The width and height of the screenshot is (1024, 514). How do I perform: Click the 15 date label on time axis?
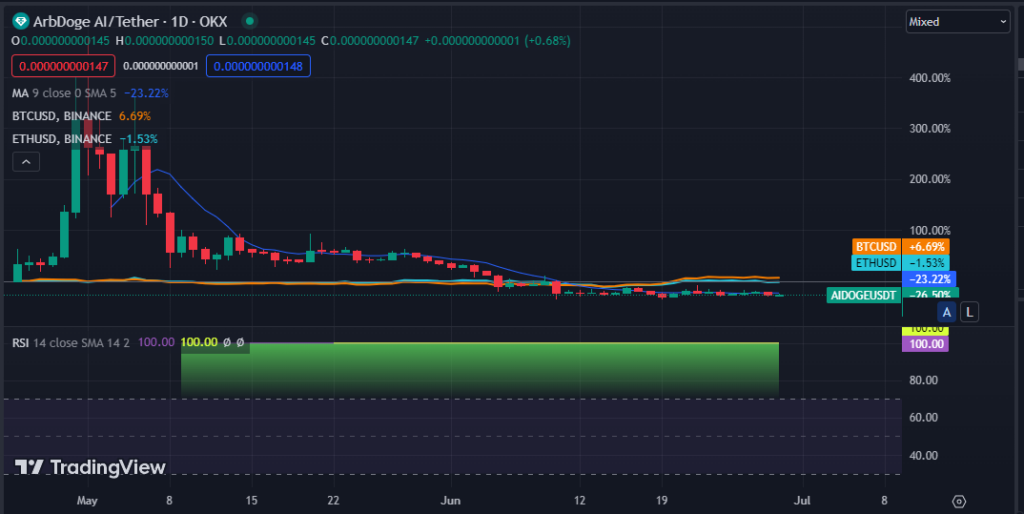(x=251, y=501)
